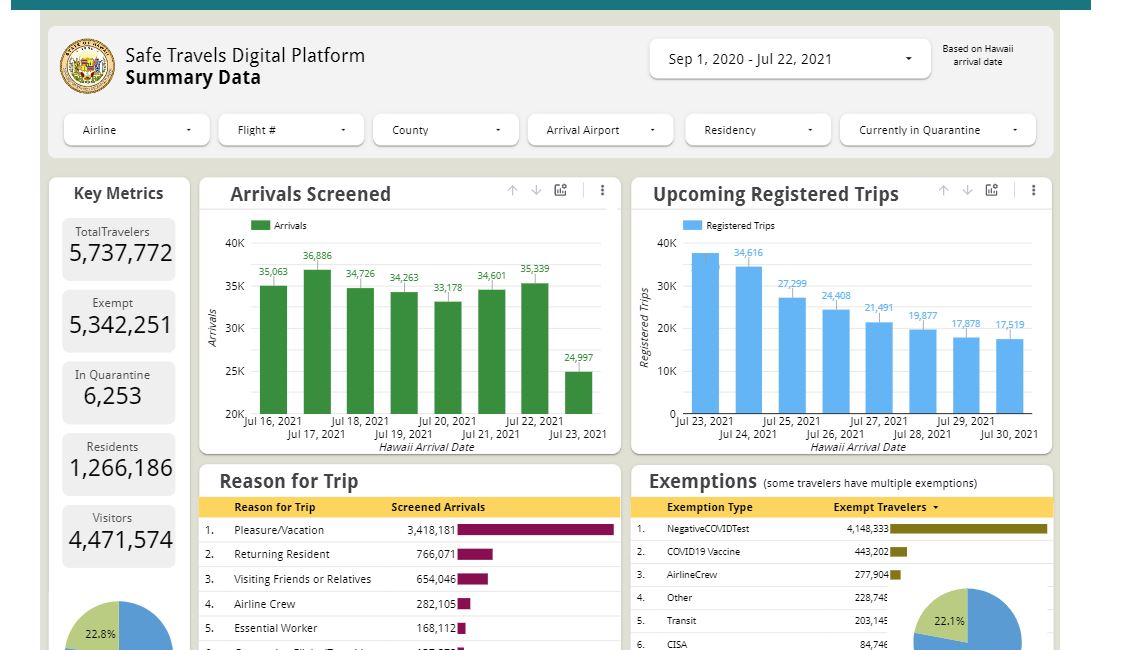Open the Currently in Quarantine filter
The image size is (1141, 650).
click(x=937, y=130)
